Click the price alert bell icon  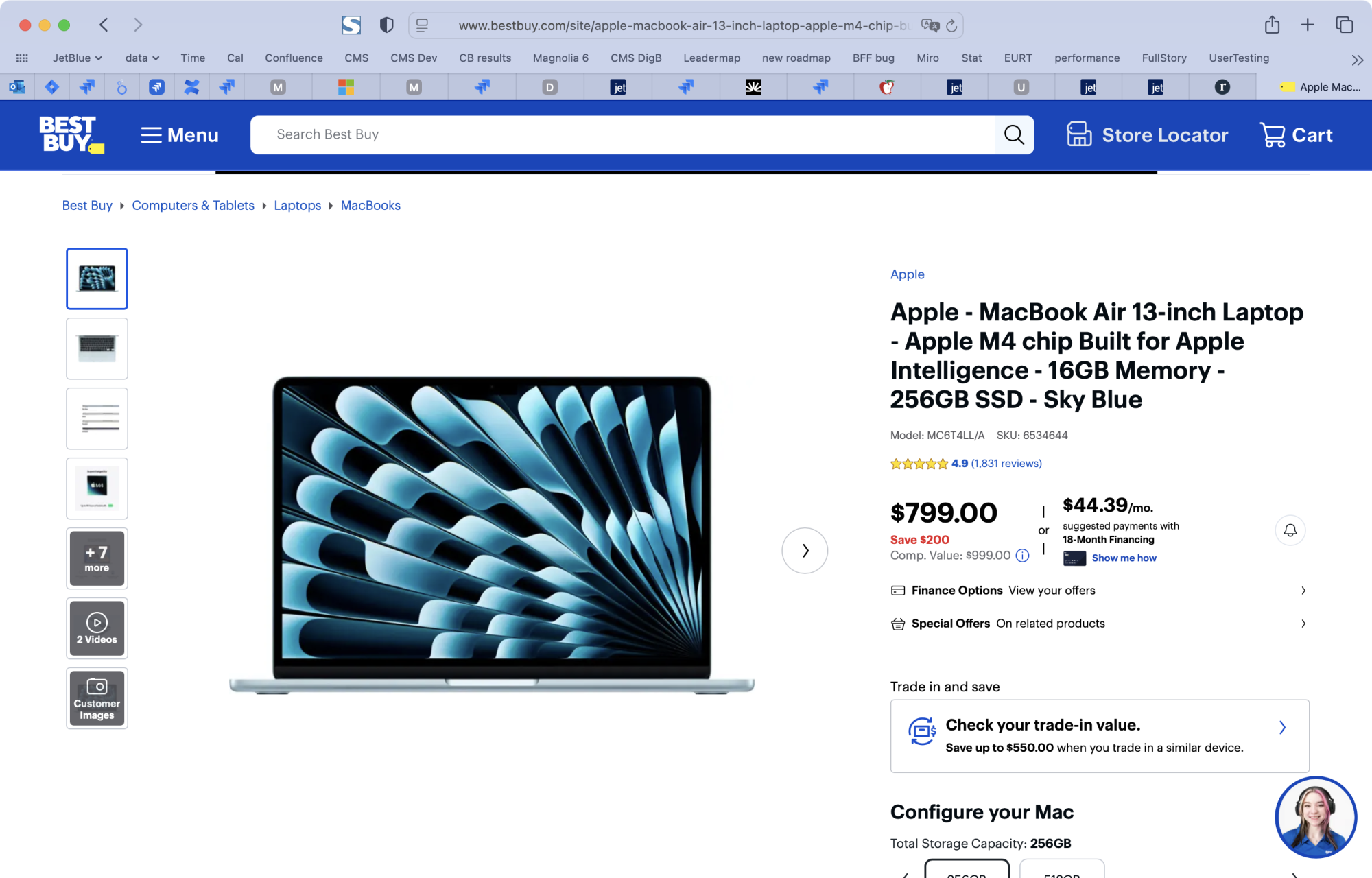(x=1290, y=530)
